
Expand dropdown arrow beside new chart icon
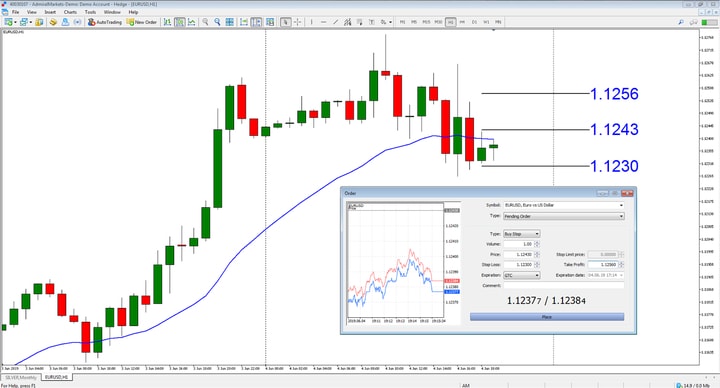[15, 22]
